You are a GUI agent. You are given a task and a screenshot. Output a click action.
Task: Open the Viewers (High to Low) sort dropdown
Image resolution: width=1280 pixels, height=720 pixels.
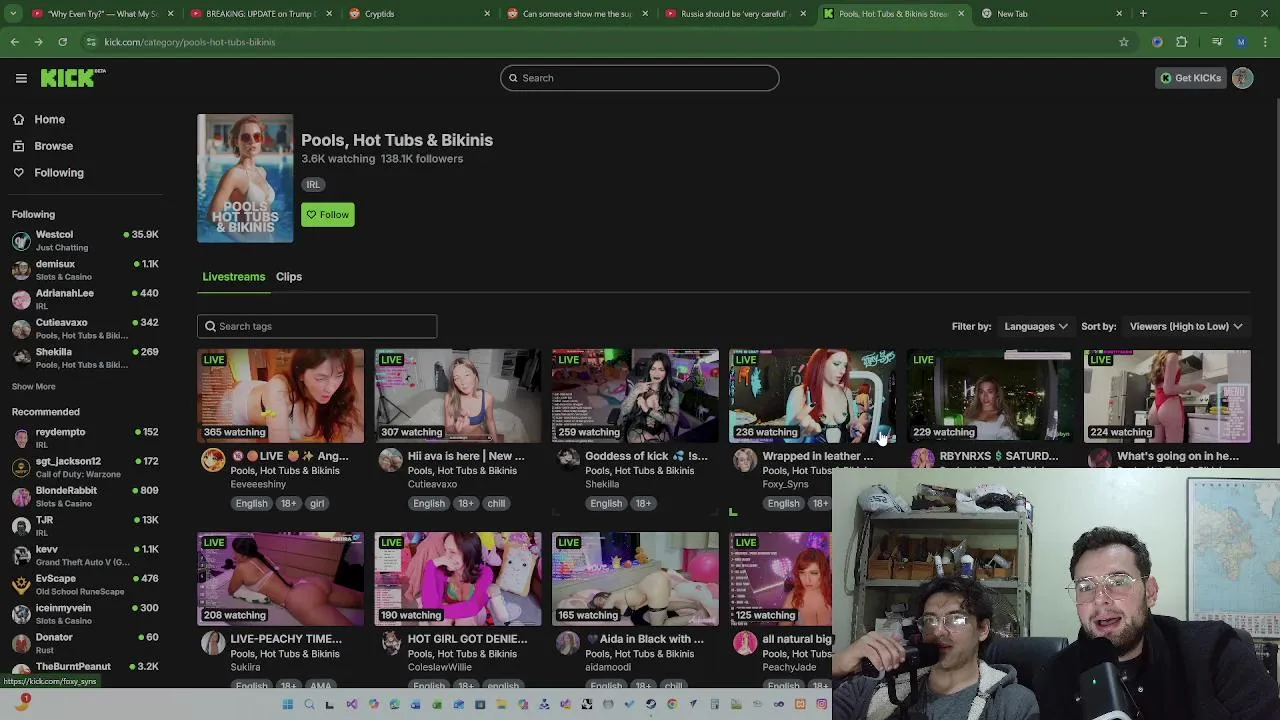pyautogui.click(x=1186, y=326)
